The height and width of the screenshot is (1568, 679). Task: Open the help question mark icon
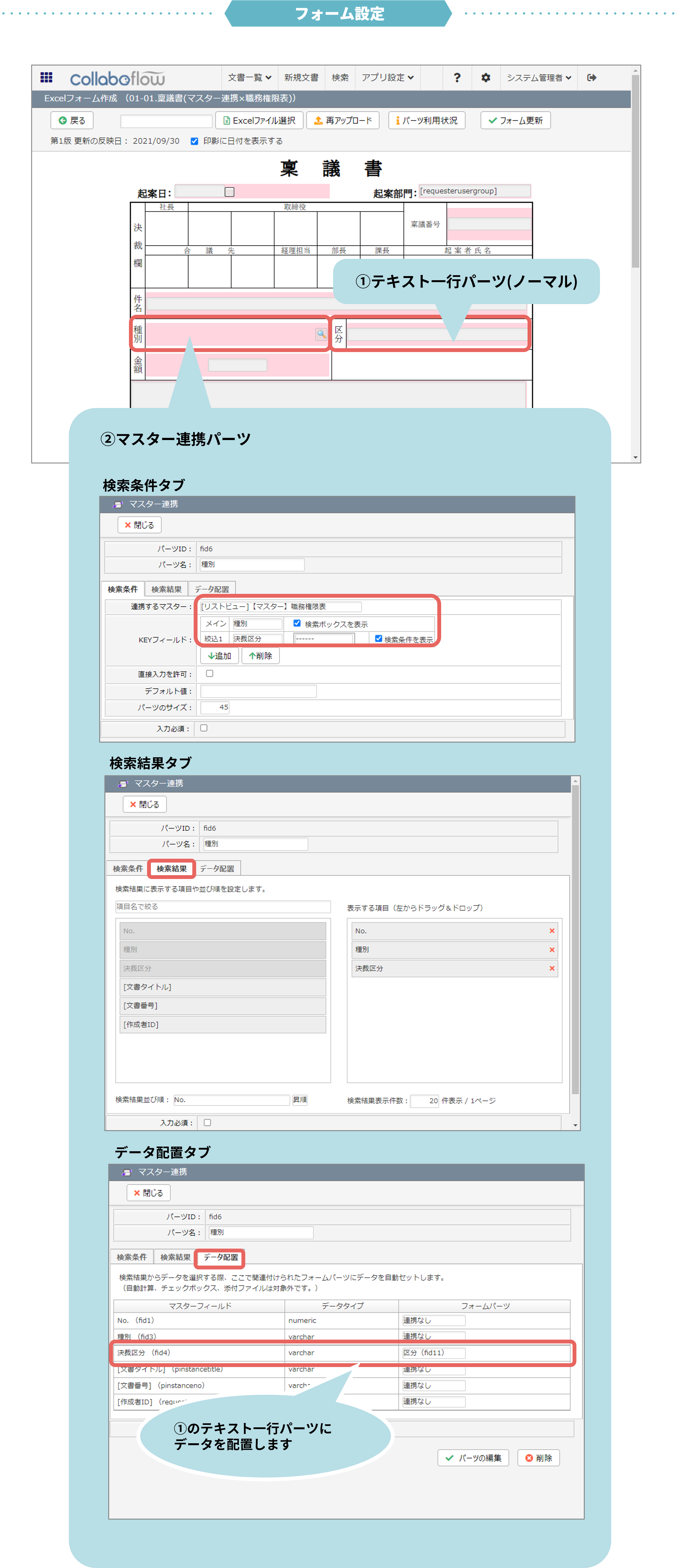point(457,77)
